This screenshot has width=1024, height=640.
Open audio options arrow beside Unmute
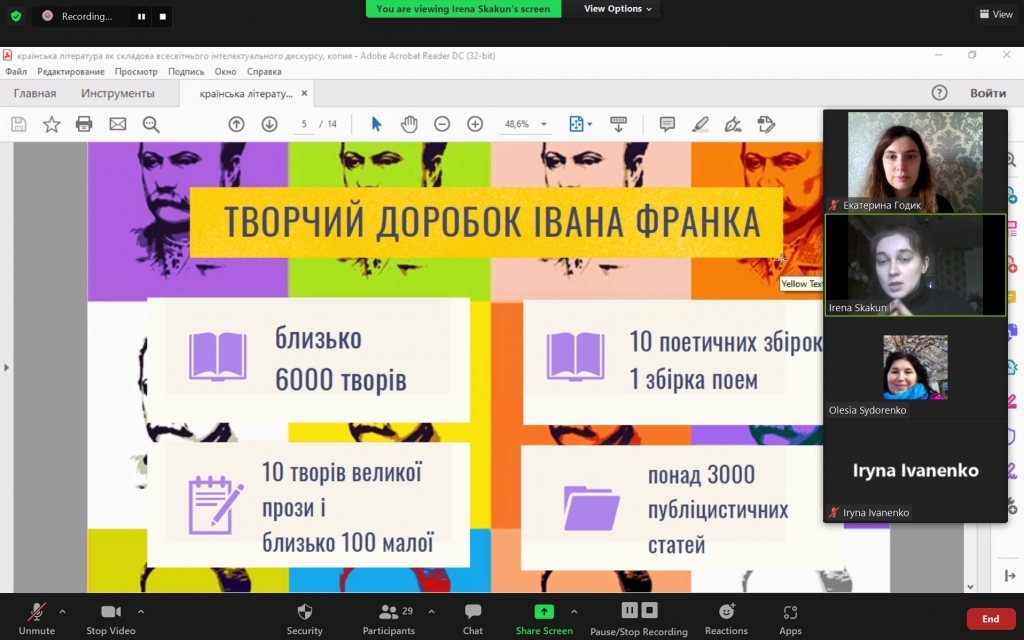(x=62, y=612)
